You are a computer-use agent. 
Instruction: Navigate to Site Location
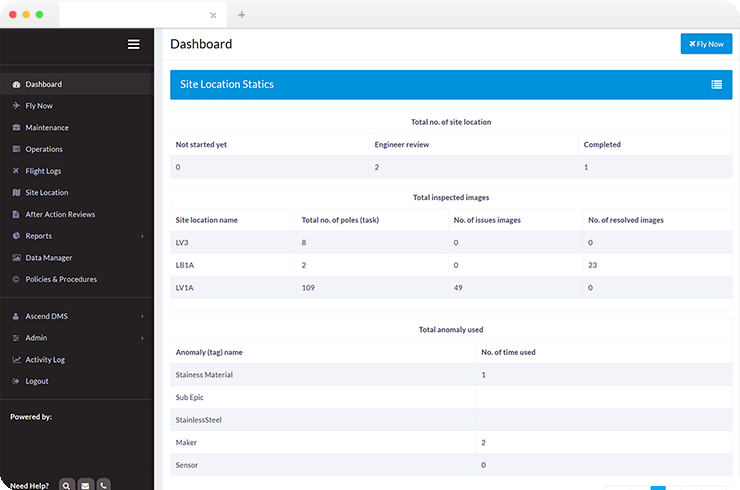pyautogui.click(x=77, y=193)
